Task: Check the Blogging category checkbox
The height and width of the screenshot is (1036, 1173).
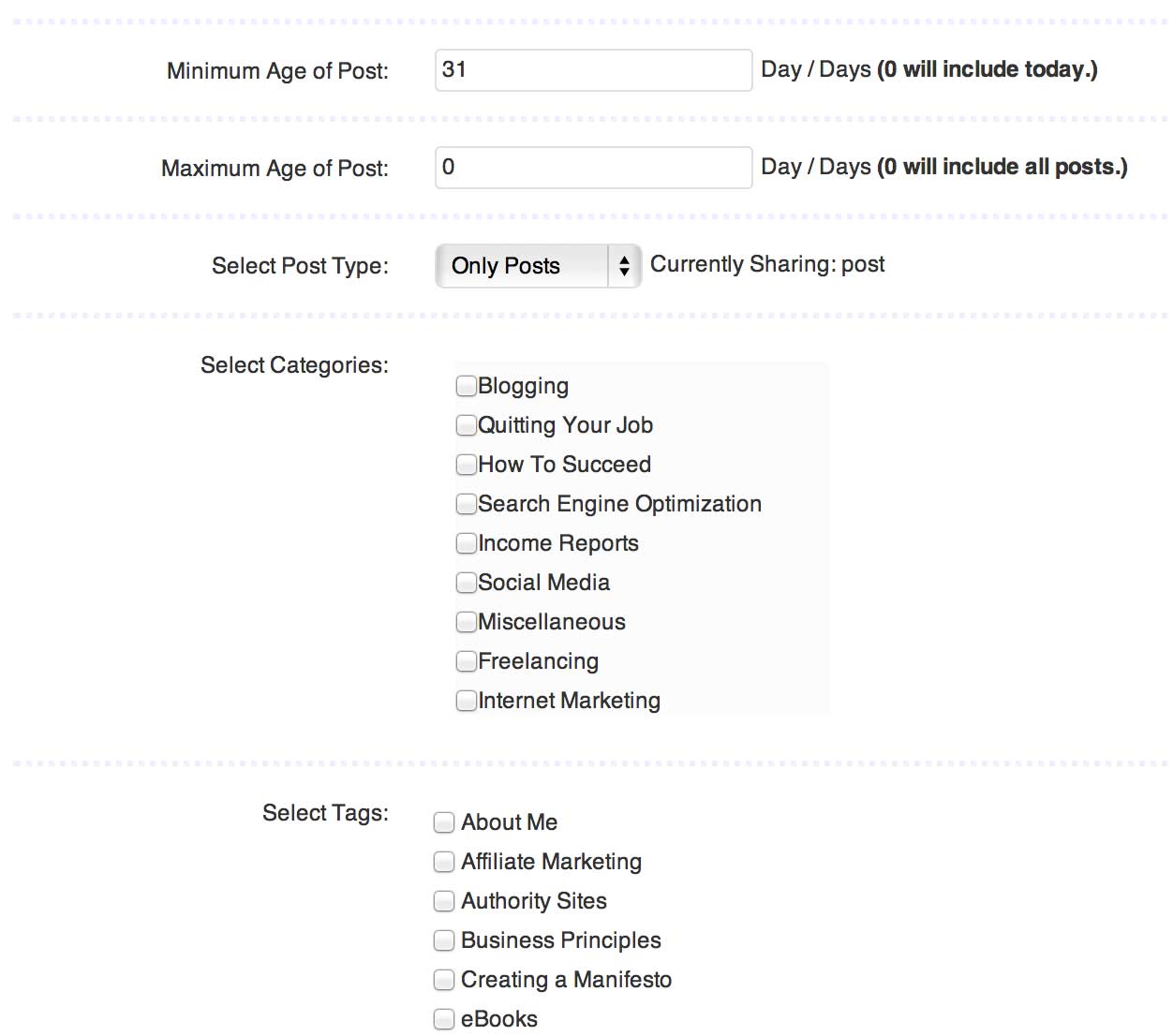Action: pos(466,386)
